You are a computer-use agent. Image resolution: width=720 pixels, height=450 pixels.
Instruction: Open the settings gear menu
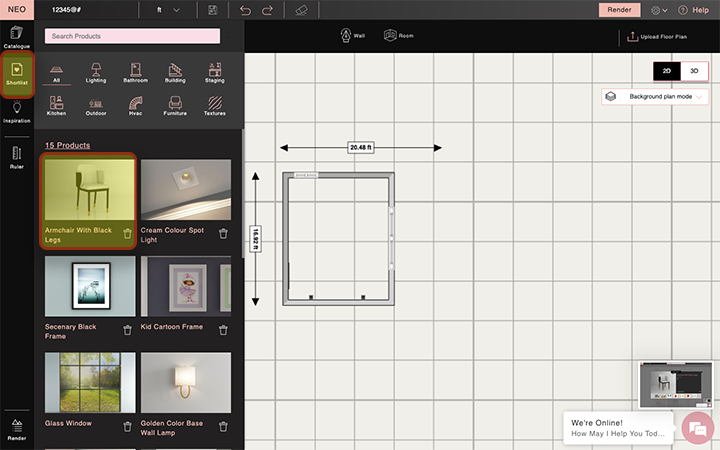659,10
